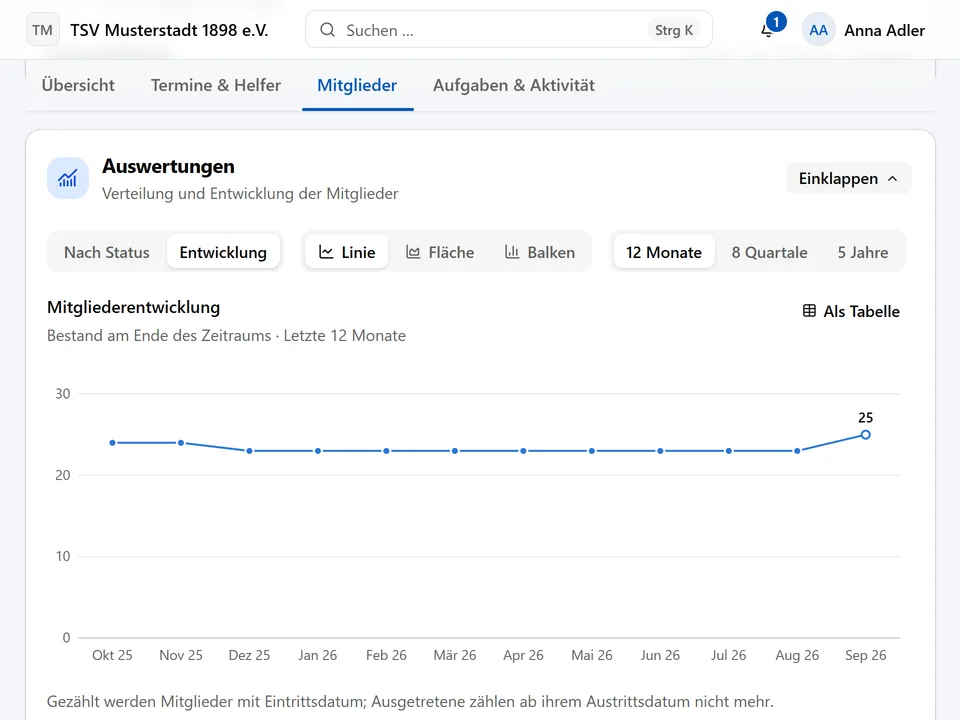Click the Dez 25 data point

coord(249,451)
